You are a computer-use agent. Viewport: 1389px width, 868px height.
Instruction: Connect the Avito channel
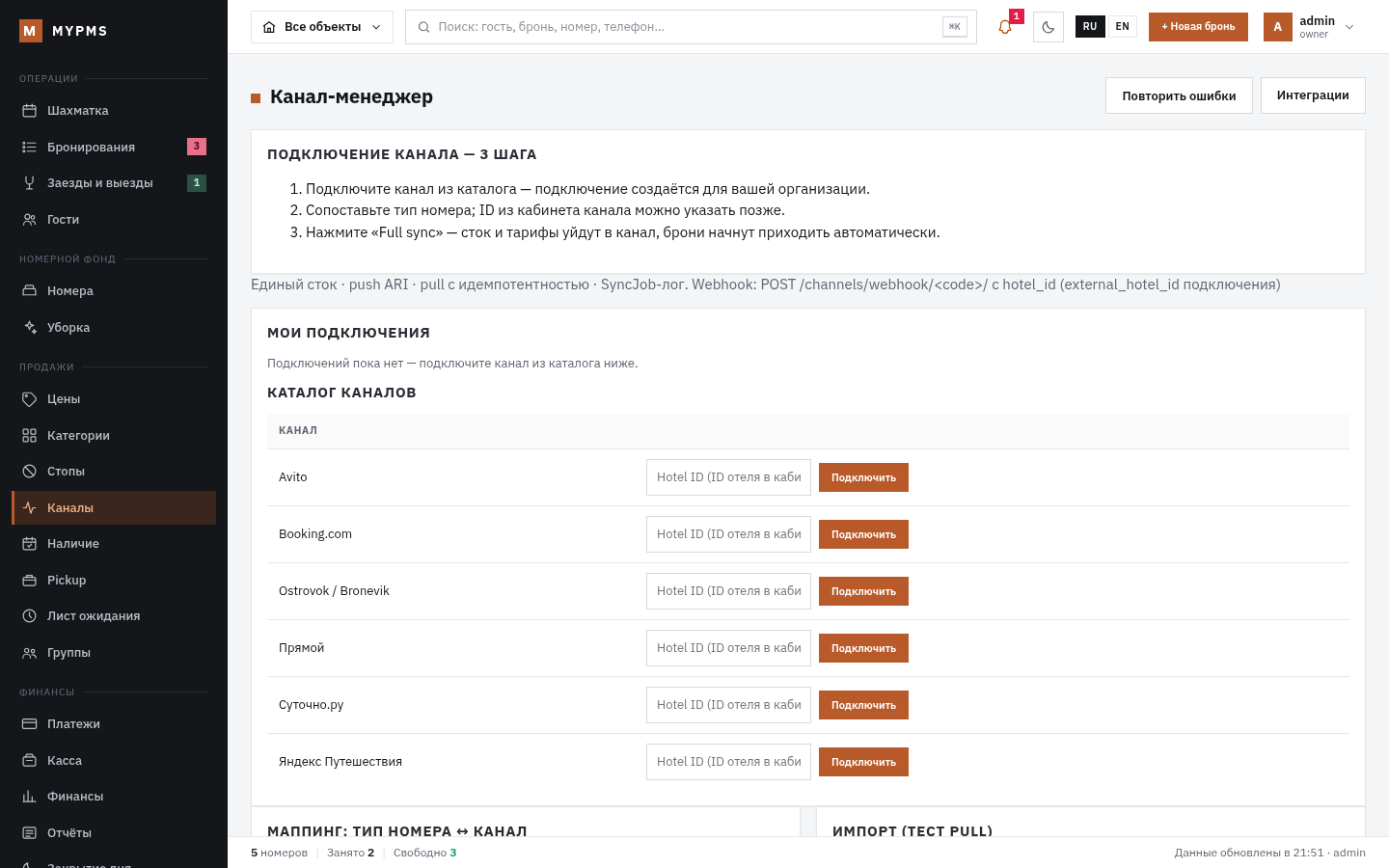863,477
